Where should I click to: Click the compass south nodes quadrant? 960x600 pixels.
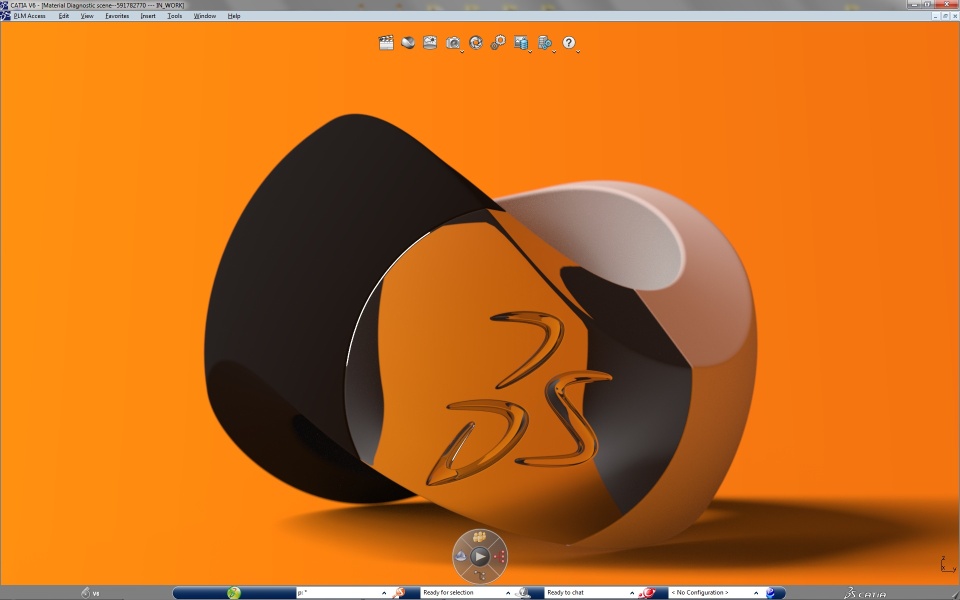click(479, 575)
